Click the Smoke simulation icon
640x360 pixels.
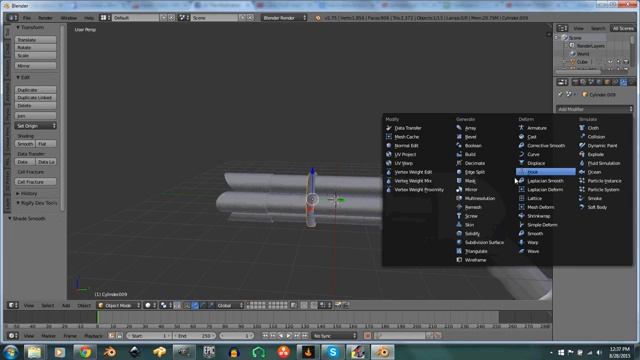pos(582,198)
